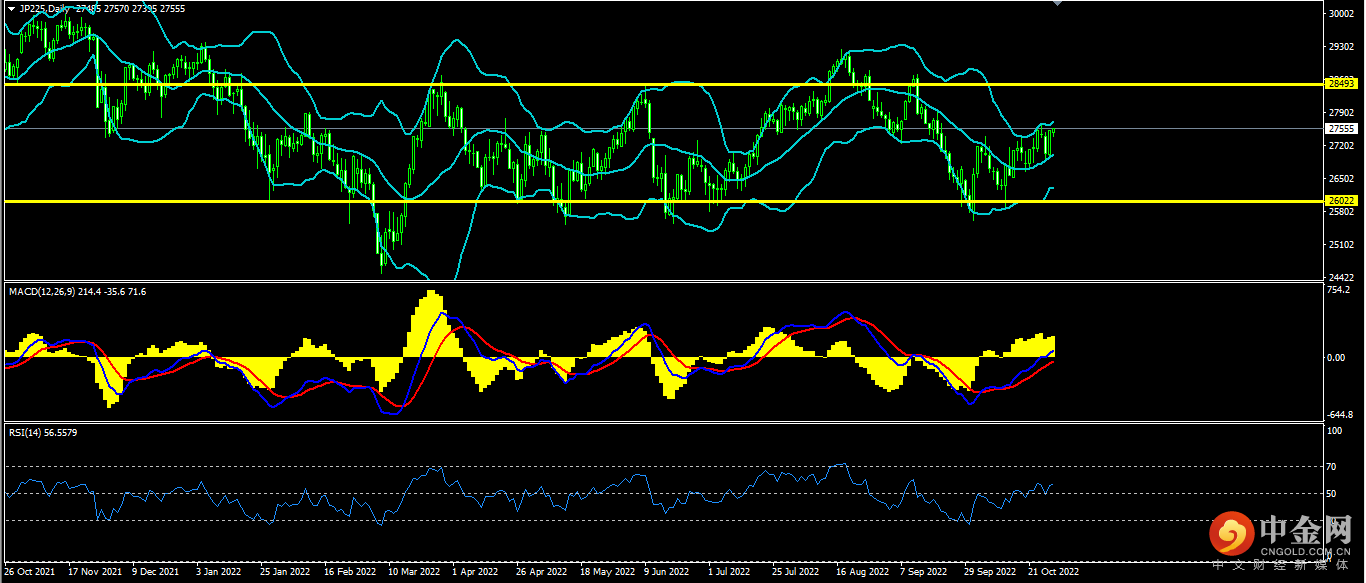The image size is (1366, 583).
Task: Click the CNGOLD coin logo
Action: (x=1231, y=535)
